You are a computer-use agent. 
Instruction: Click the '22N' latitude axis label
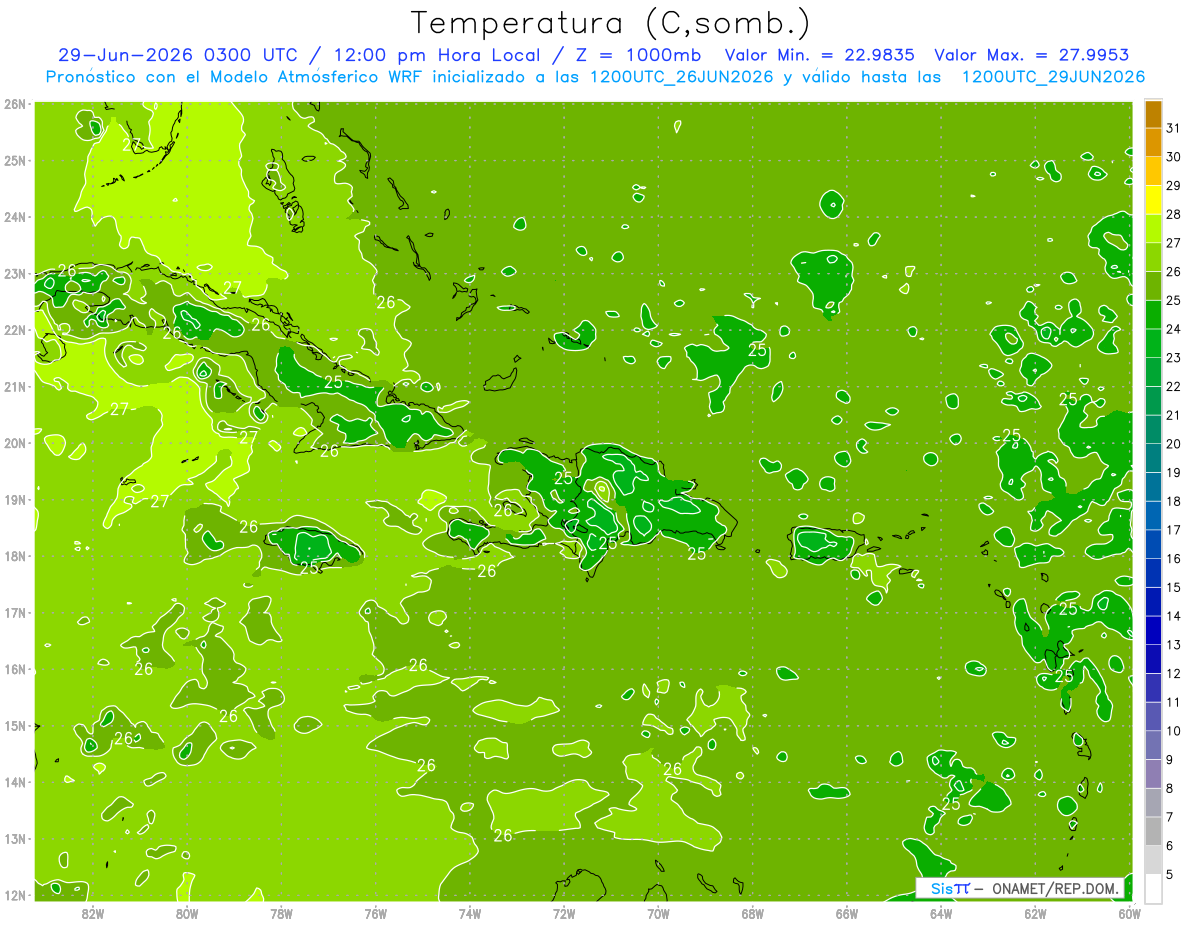click(x=15, y=330)
